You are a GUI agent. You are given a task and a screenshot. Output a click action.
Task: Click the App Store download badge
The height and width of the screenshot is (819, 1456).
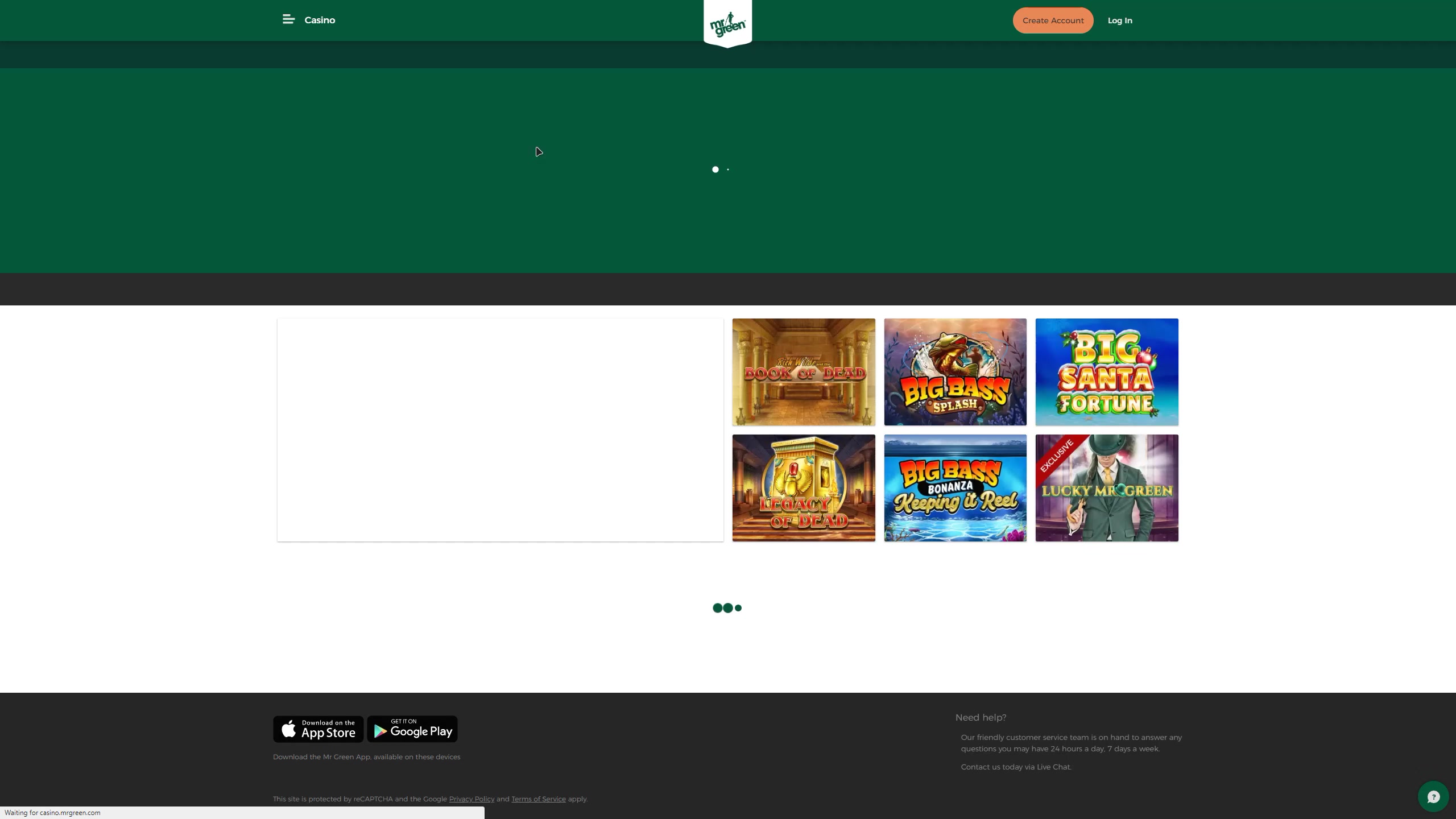coord(318,729)
